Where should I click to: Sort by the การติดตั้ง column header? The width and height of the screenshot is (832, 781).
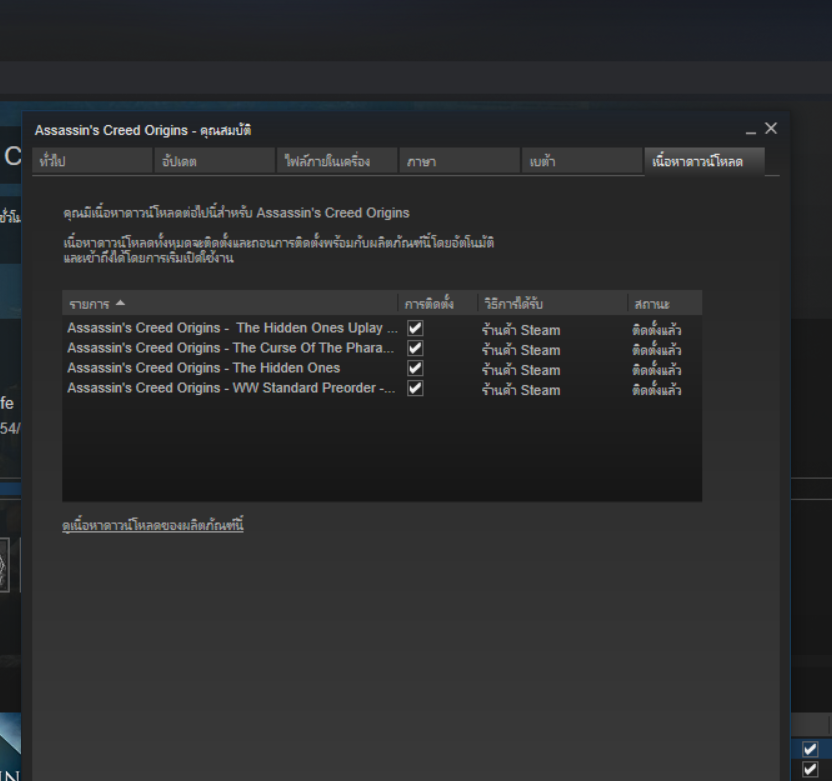(438, 303)
